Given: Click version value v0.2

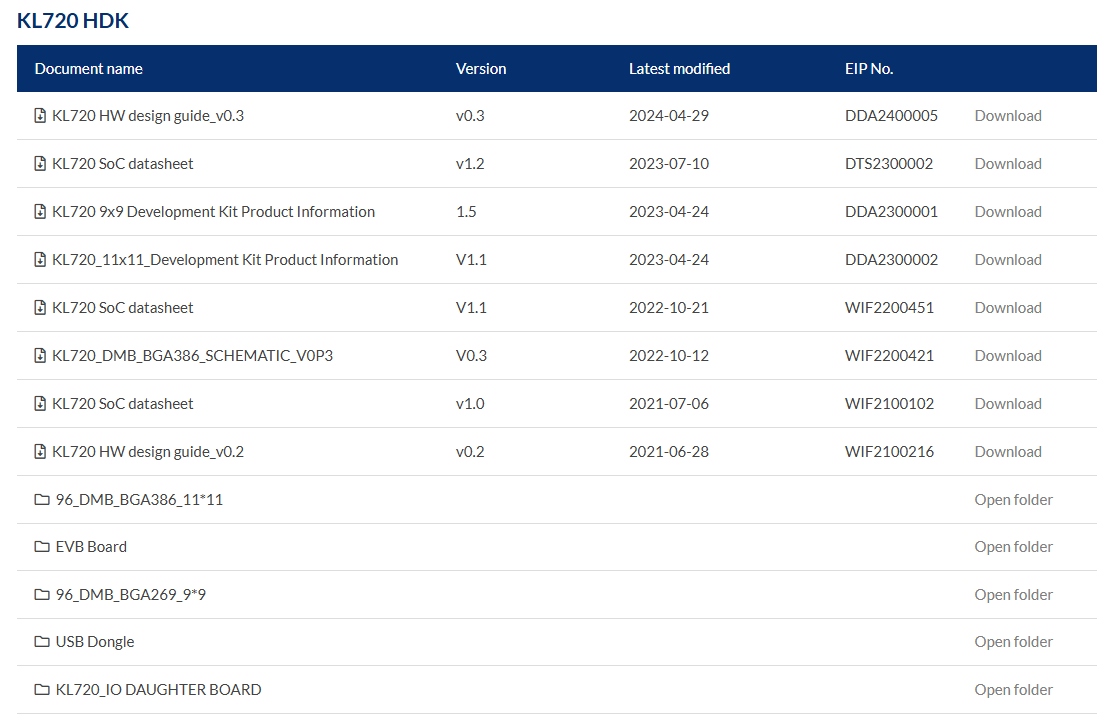Looking at the screenshot, I should [x=470, y=452].
